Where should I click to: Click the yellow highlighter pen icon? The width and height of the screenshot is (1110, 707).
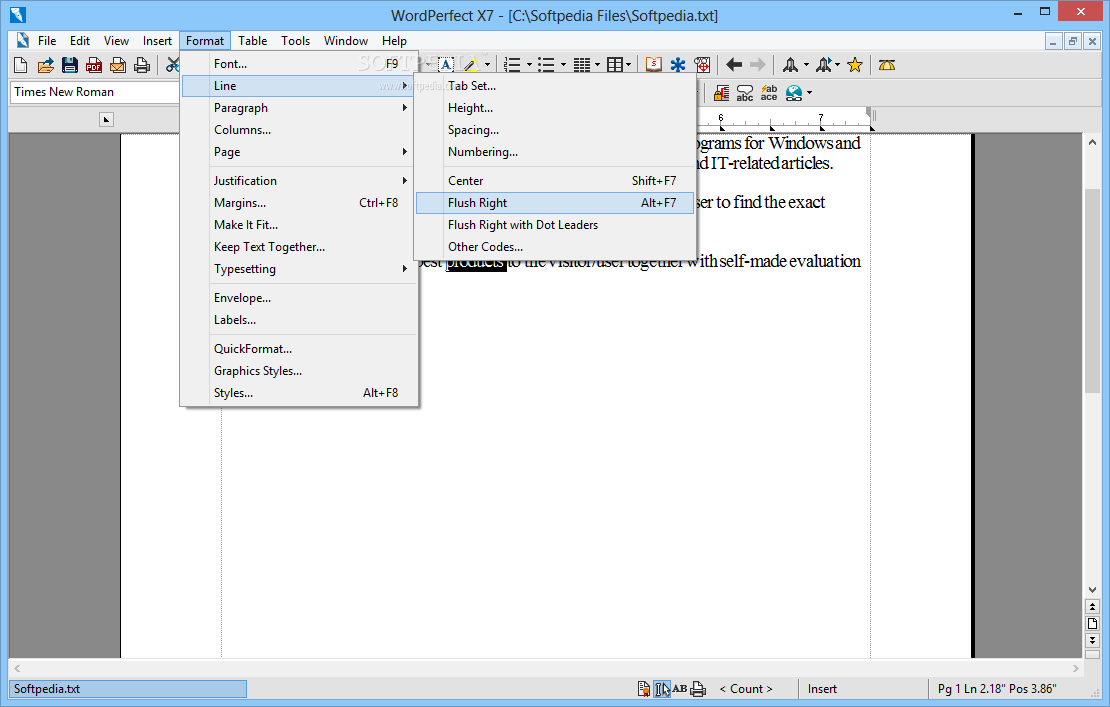pyautogui.click(x=470, y=65)
